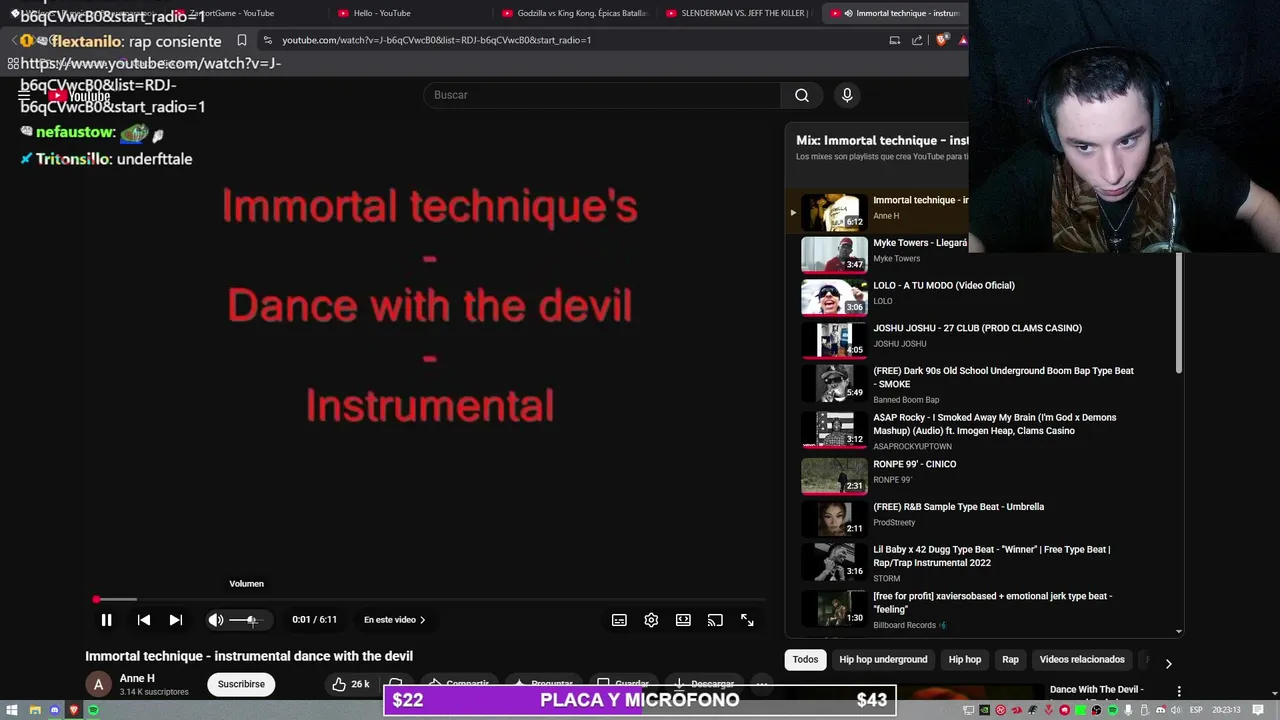Go to previous video in player
1280x720 pixels.
coord(144,620)
